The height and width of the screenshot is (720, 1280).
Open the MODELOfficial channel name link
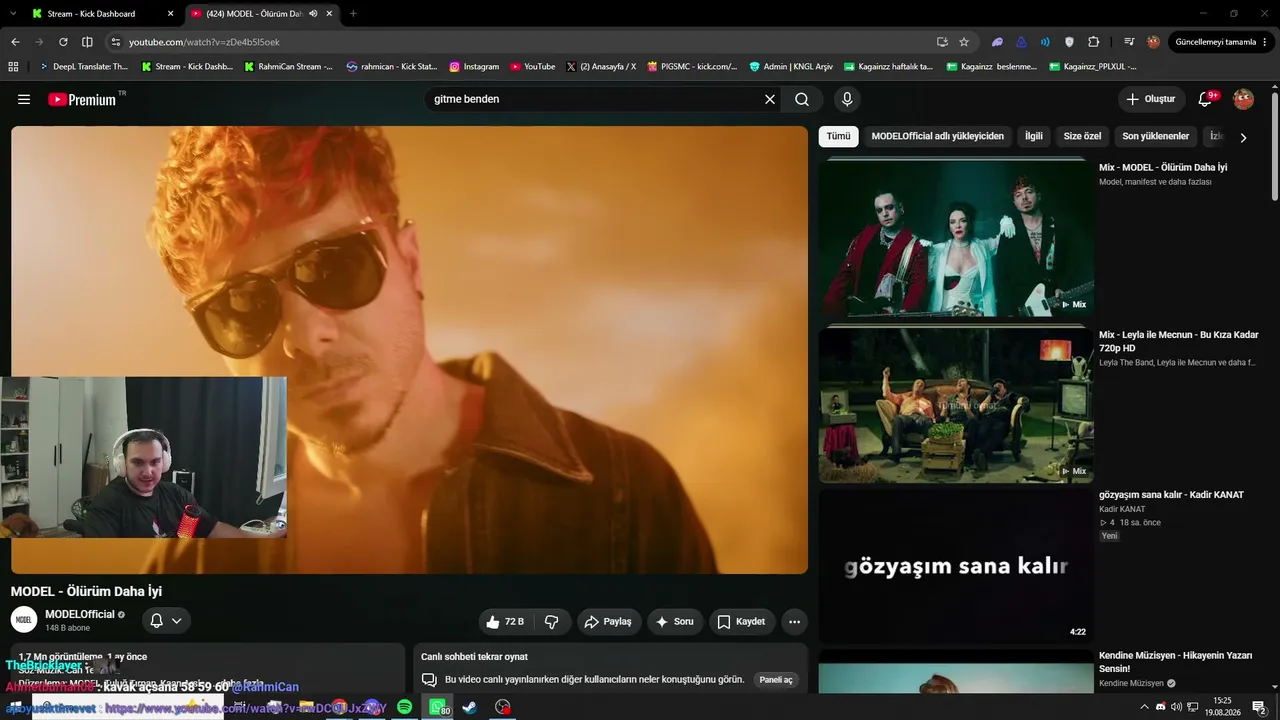pos(80,614)
